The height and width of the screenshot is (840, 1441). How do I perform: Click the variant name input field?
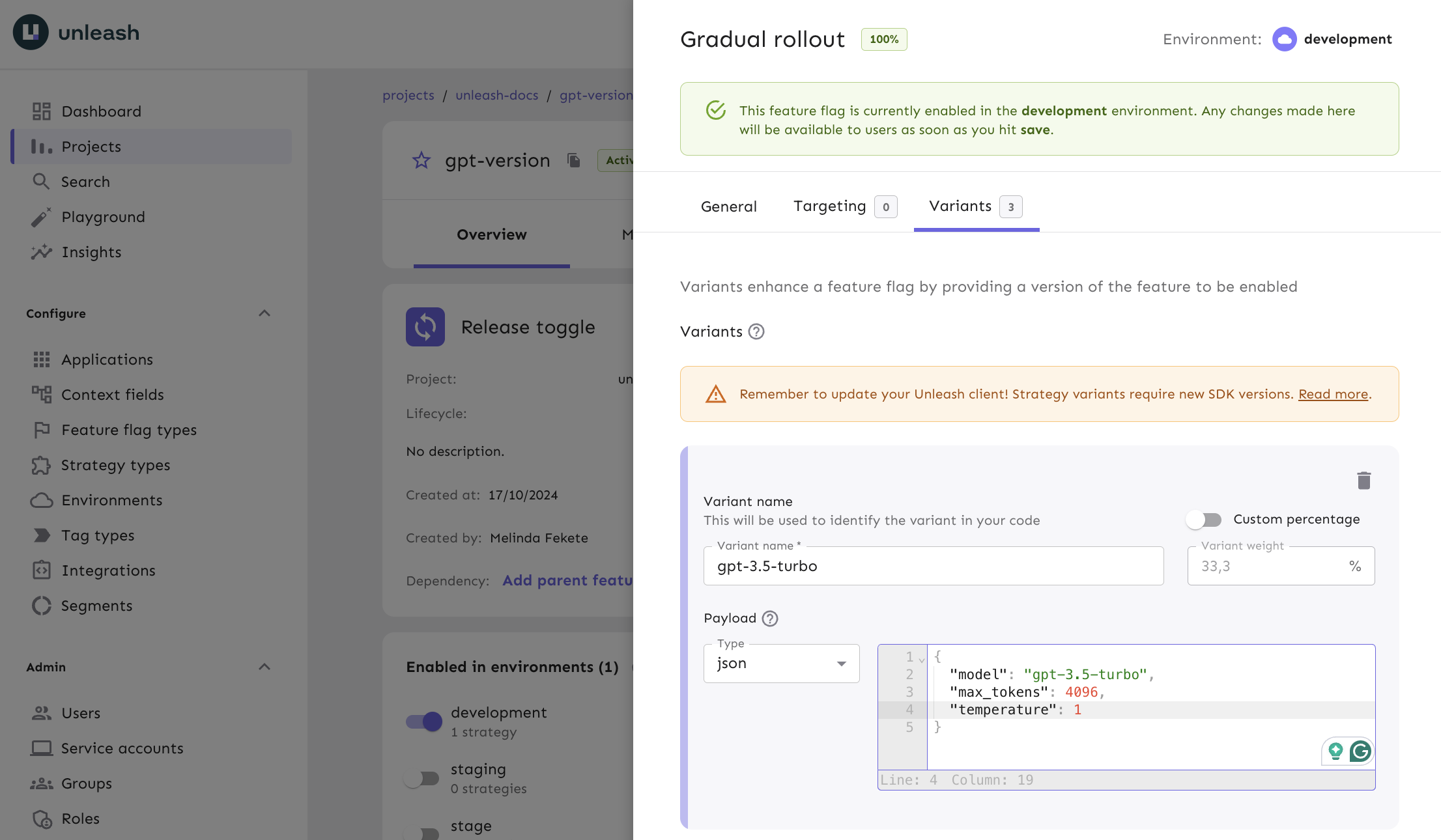click(931, 565)
